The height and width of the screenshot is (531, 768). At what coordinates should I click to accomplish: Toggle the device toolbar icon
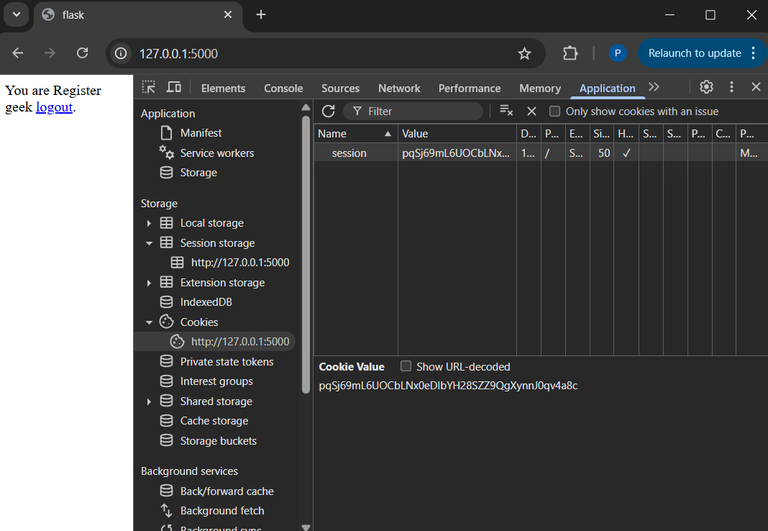click(174, 88)
